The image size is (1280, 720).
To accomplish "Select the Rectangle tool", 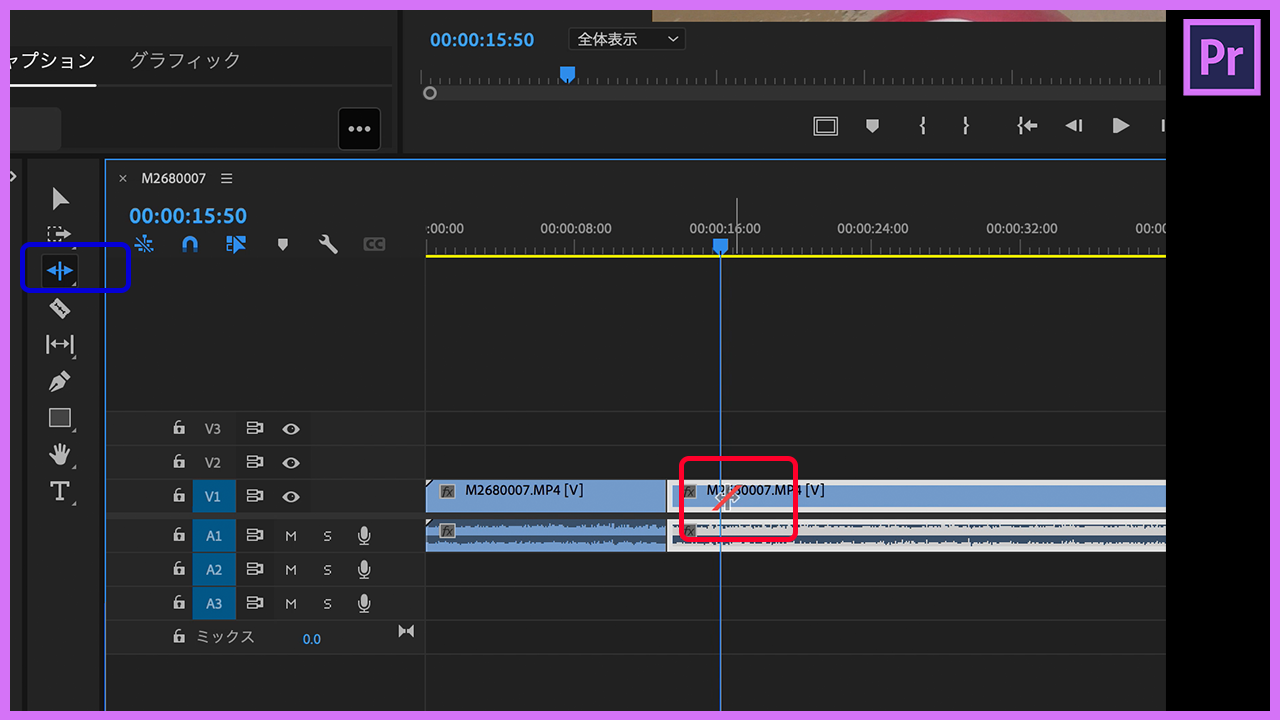I will [60, 418].
